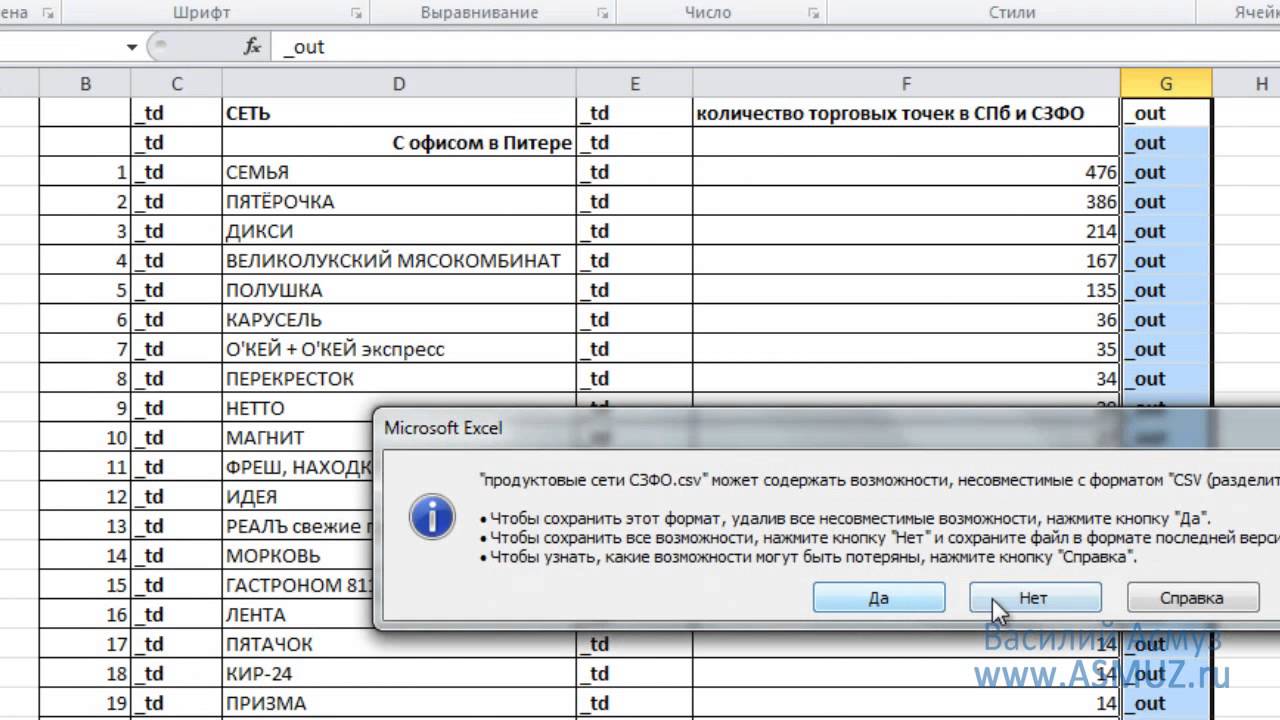Select the ПЯТЁРОЧКА cell
The width and height of the screenshot is (1280, 720).
(399, 202)
